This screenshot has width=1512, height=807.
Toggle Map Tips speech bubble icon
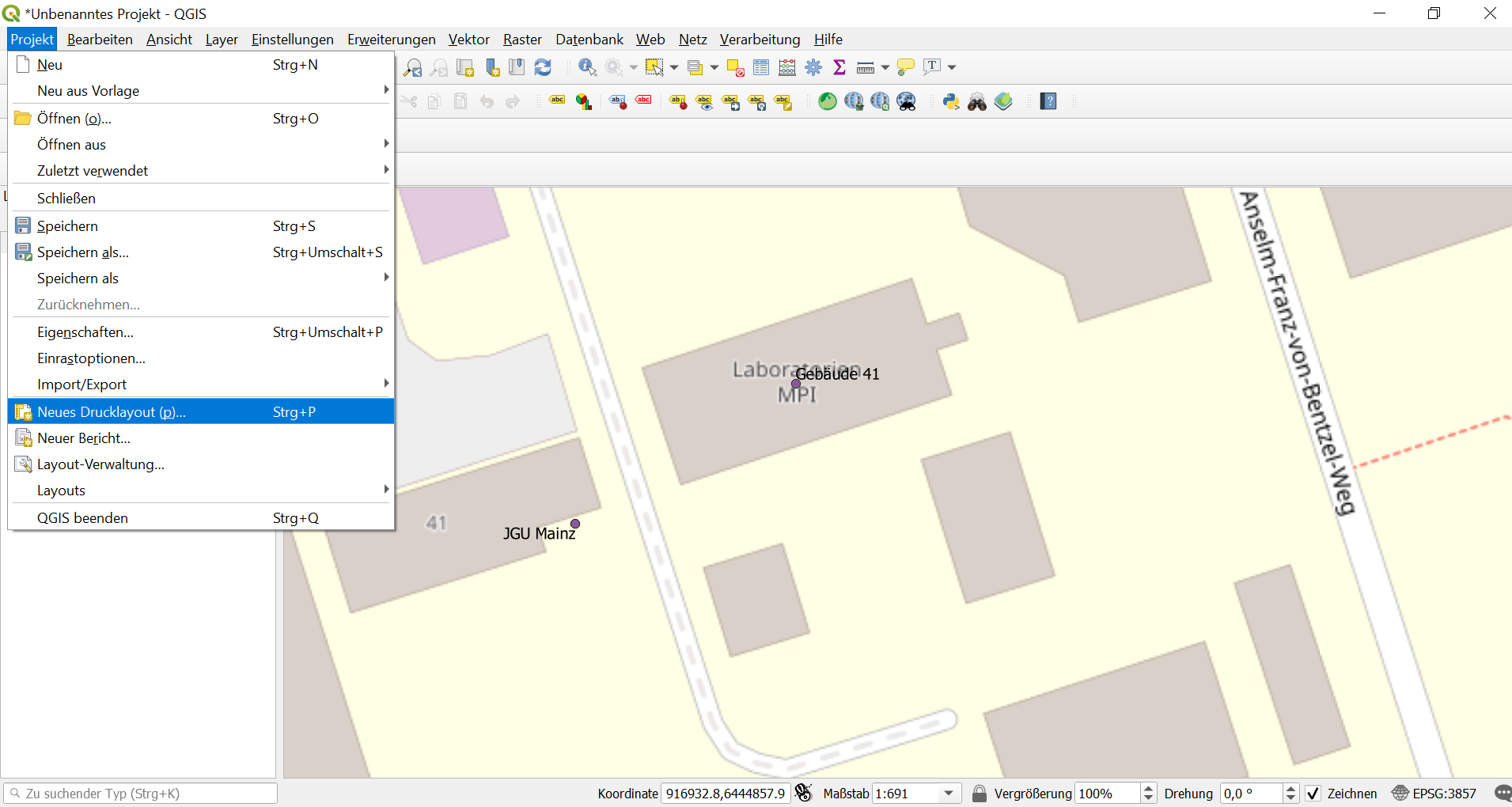906,68
